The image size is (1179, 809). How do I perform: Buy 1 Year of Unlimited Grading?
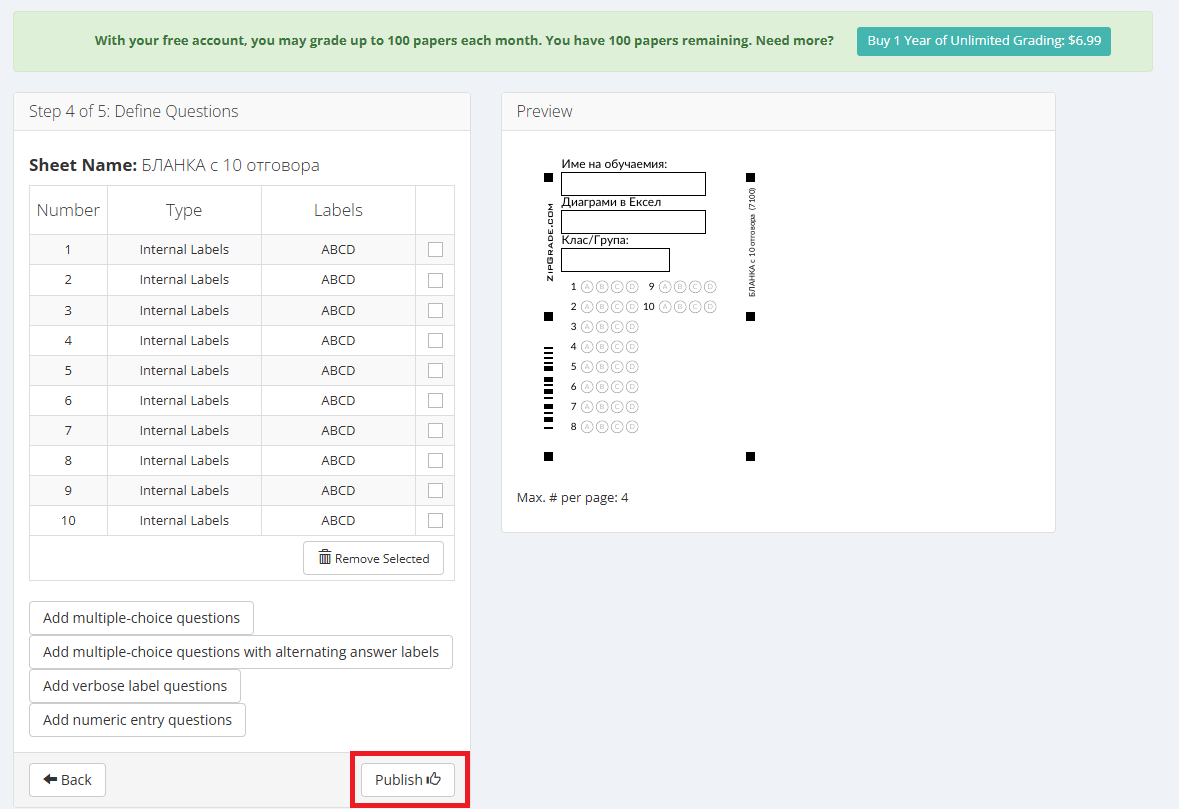click(x=983, y=41)
